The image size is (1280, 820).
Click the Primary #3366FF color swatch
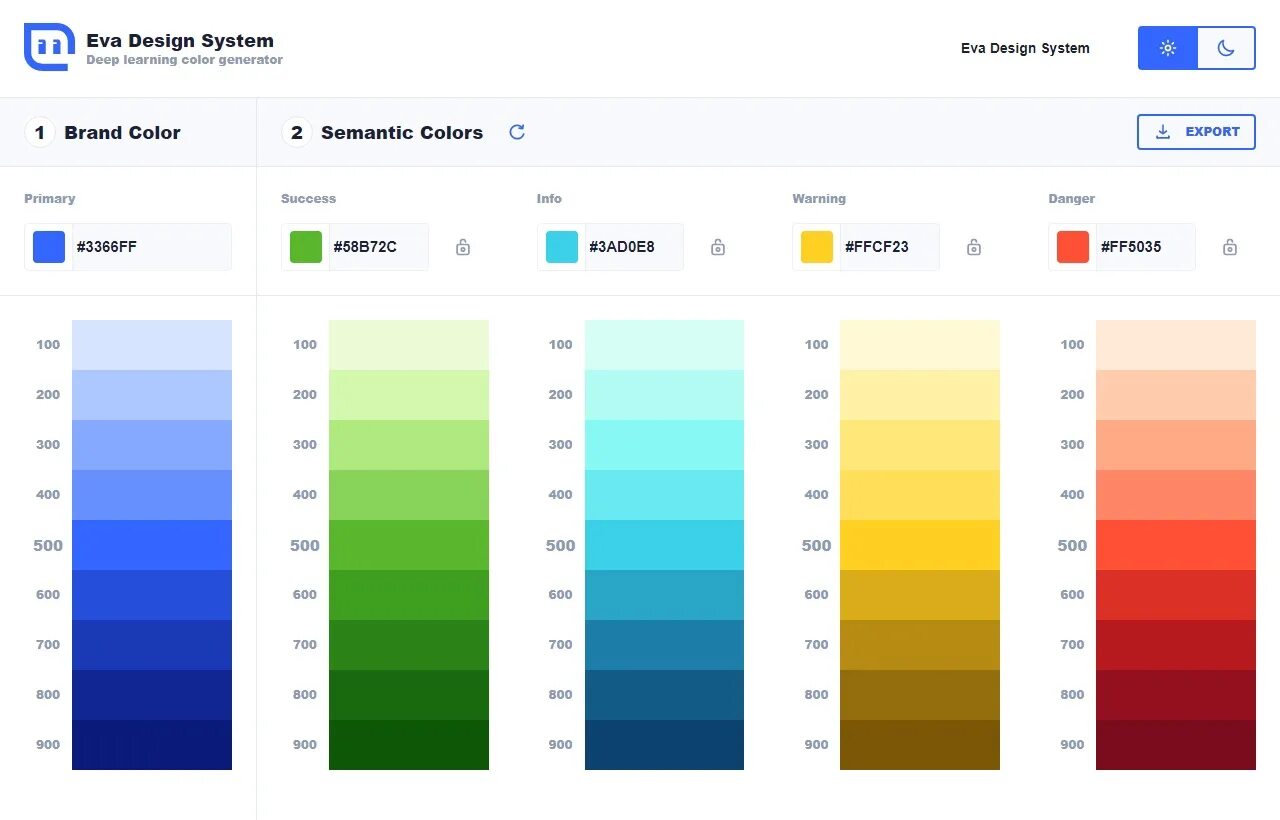click(x=49, y=247)
